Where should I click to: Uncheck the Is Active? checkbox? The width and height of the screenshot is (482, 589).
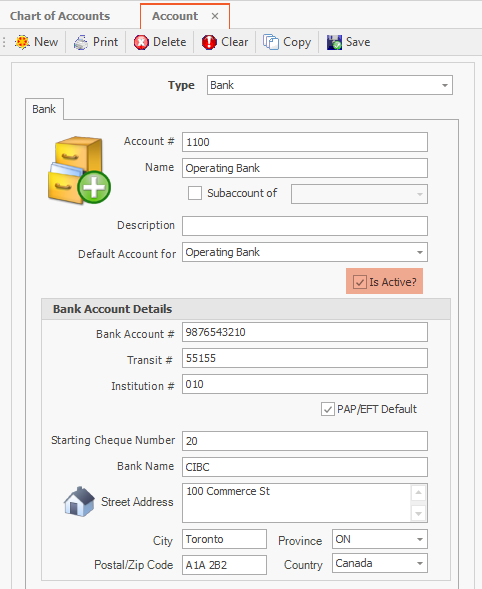pyautogui.click(x=360, y=282)
